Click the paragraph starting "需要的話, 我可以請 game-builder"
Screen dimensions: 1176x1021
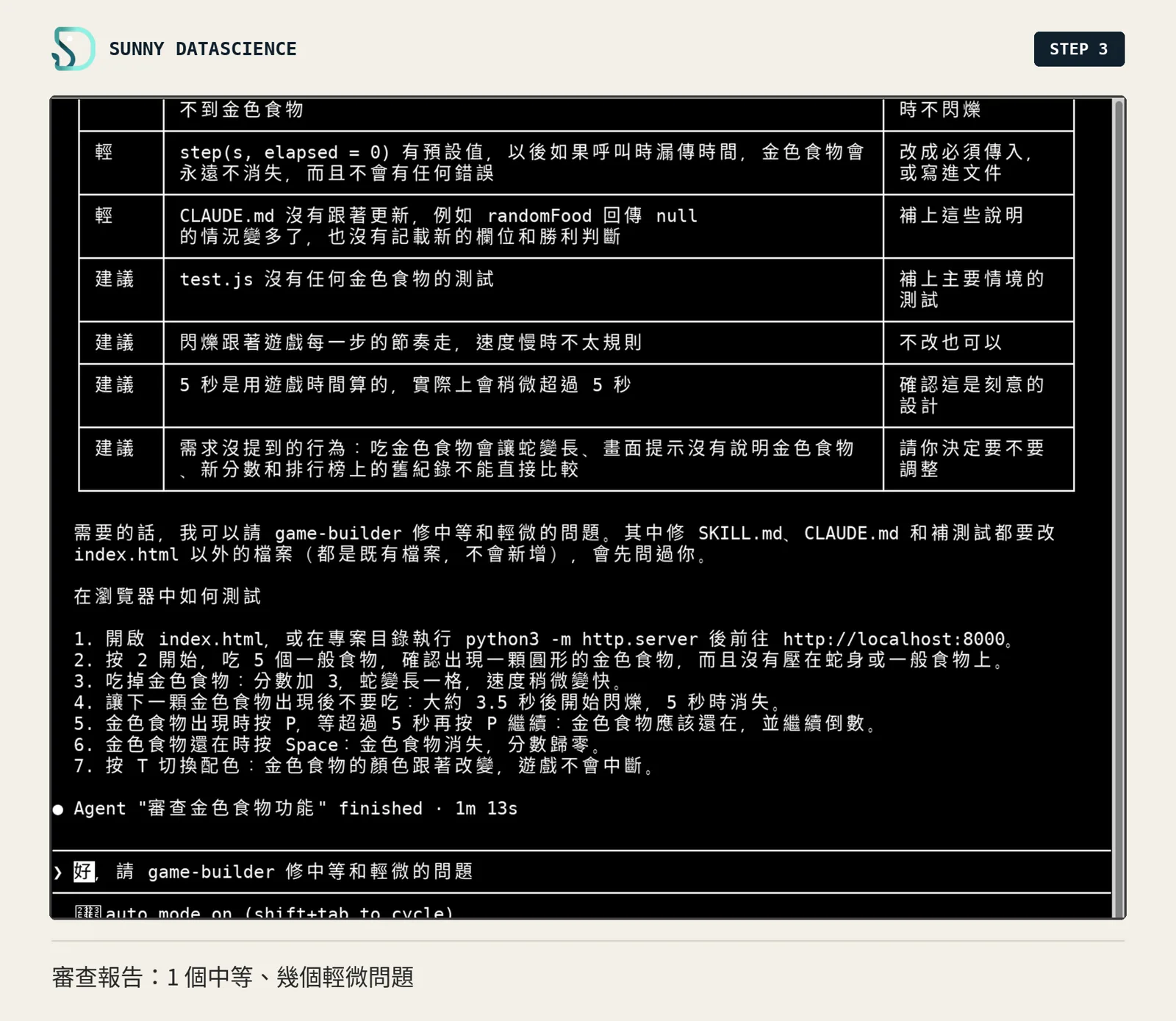point(564,543)
